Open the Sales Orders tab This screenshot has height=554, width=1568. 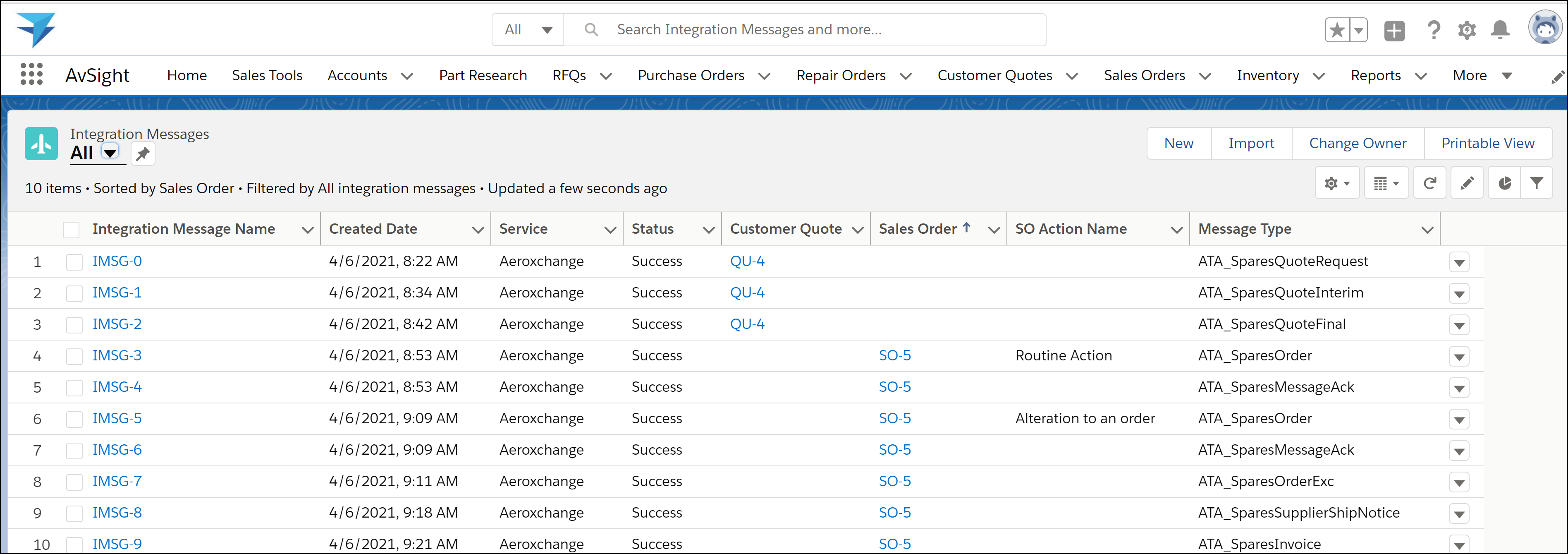[1144, 75]
